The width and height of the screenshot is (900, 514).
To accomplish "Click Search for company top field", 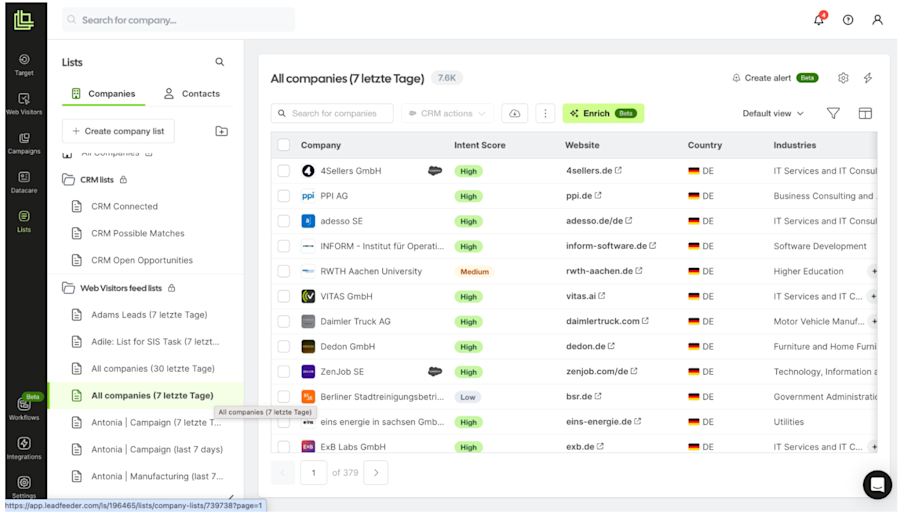I will 179,20.
